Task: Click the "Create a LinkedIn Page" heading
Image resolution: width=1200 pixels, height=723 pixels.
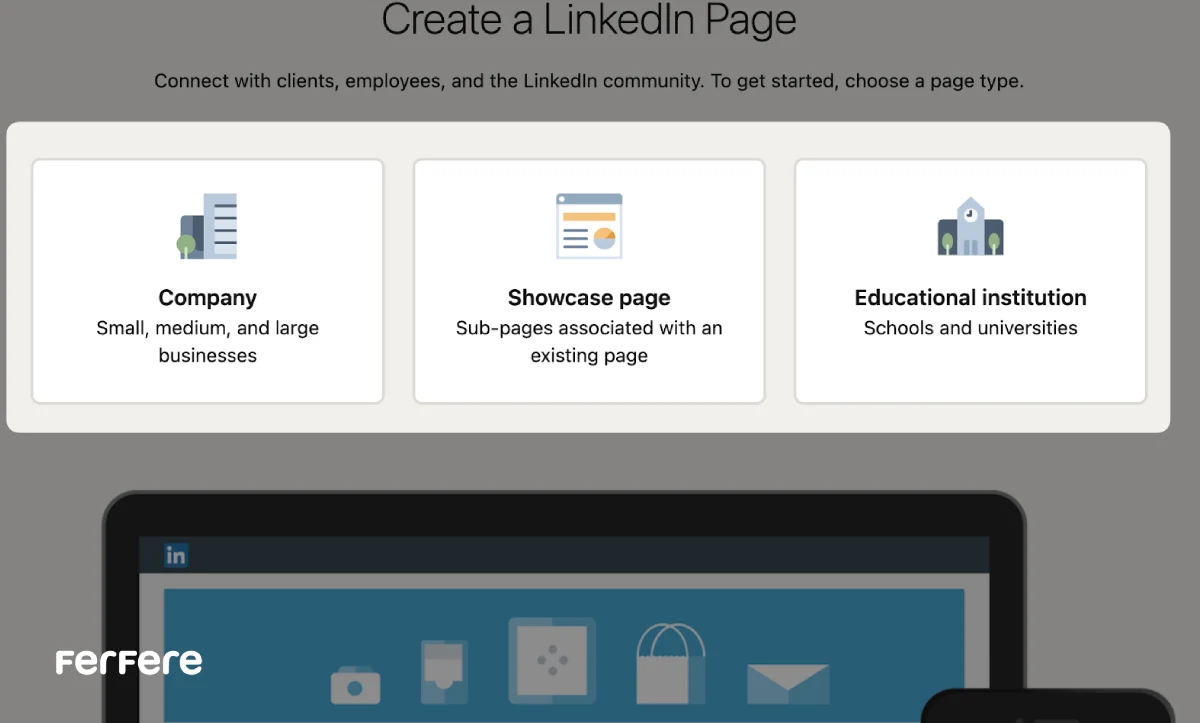Action: tap(589, 20)
